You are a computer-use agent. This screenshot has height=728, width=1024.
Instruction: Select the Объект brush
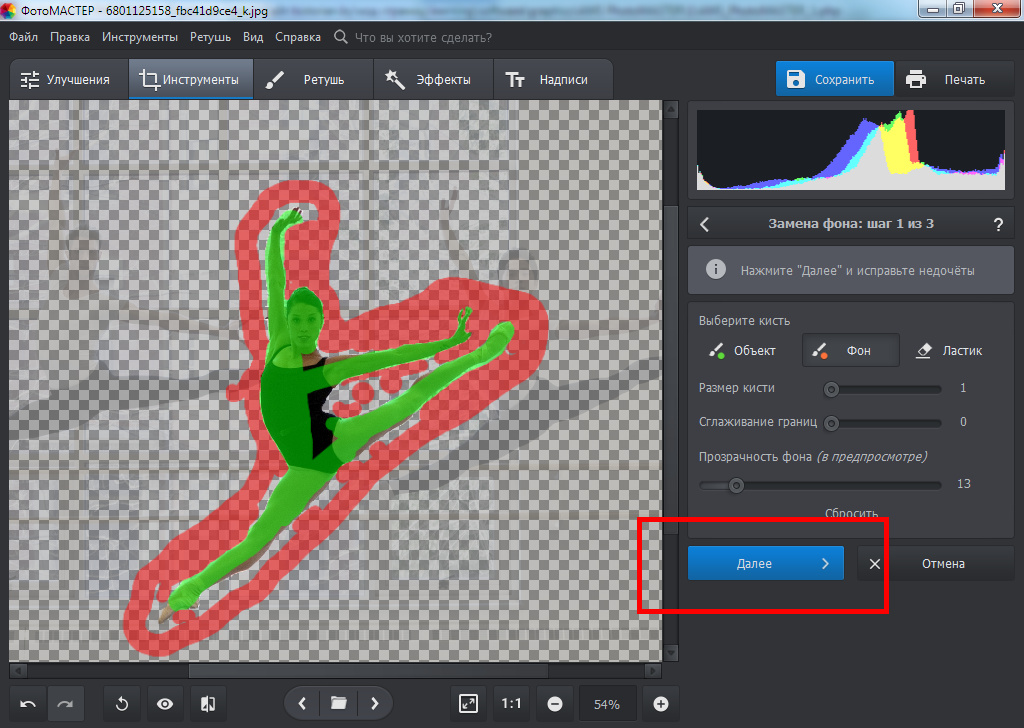tap(742, 351)
